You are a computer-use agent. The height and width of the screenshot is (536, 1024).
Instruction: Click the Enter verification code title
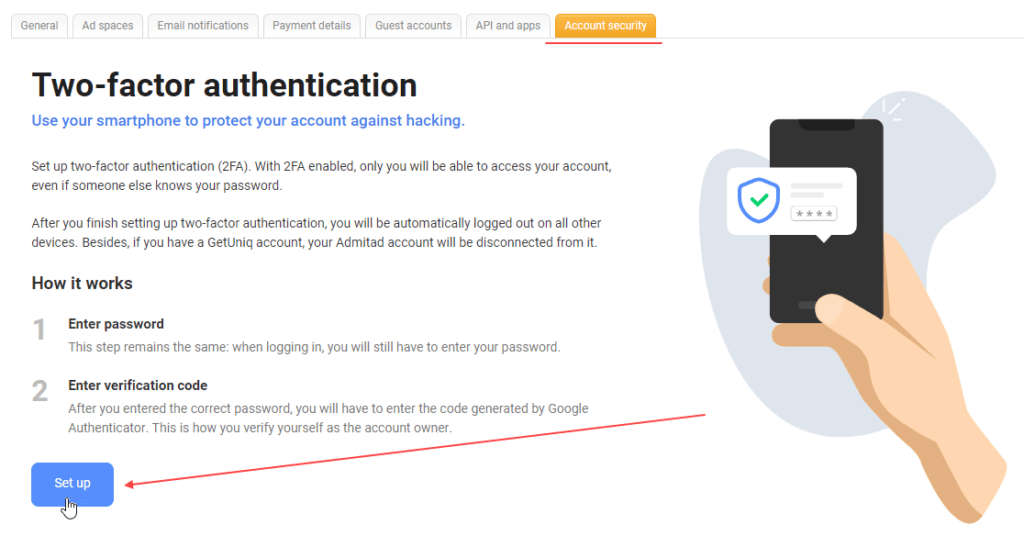point(138,385)
